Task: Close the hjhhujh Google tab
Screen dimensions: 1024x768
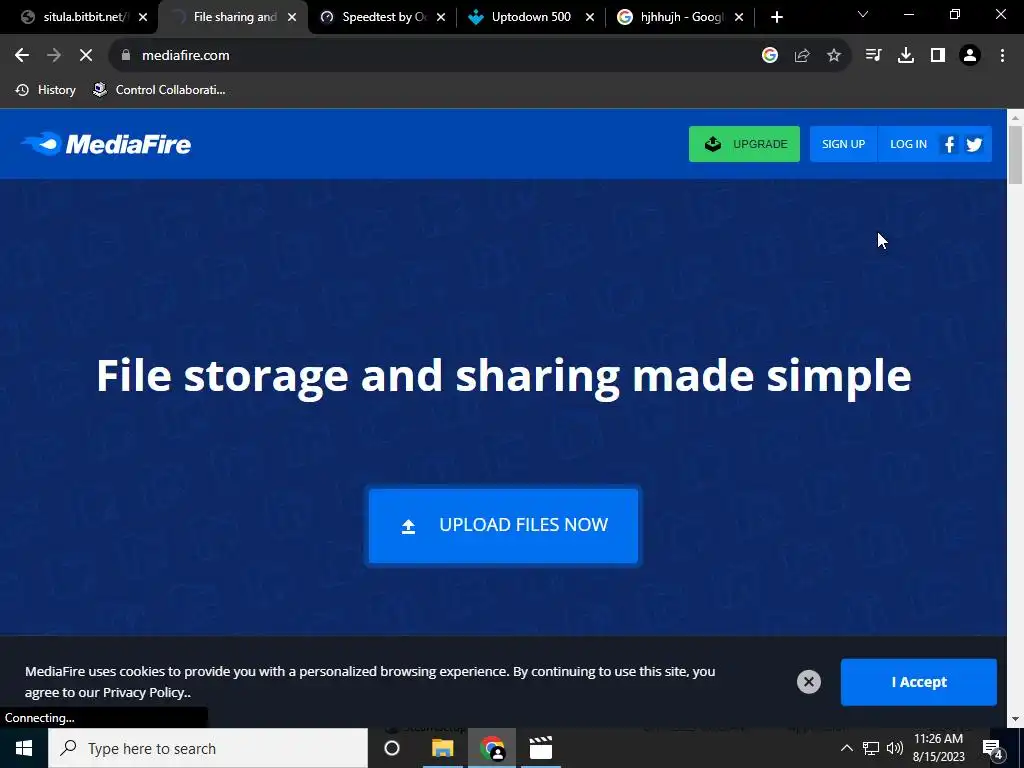Action: (739, 18)
